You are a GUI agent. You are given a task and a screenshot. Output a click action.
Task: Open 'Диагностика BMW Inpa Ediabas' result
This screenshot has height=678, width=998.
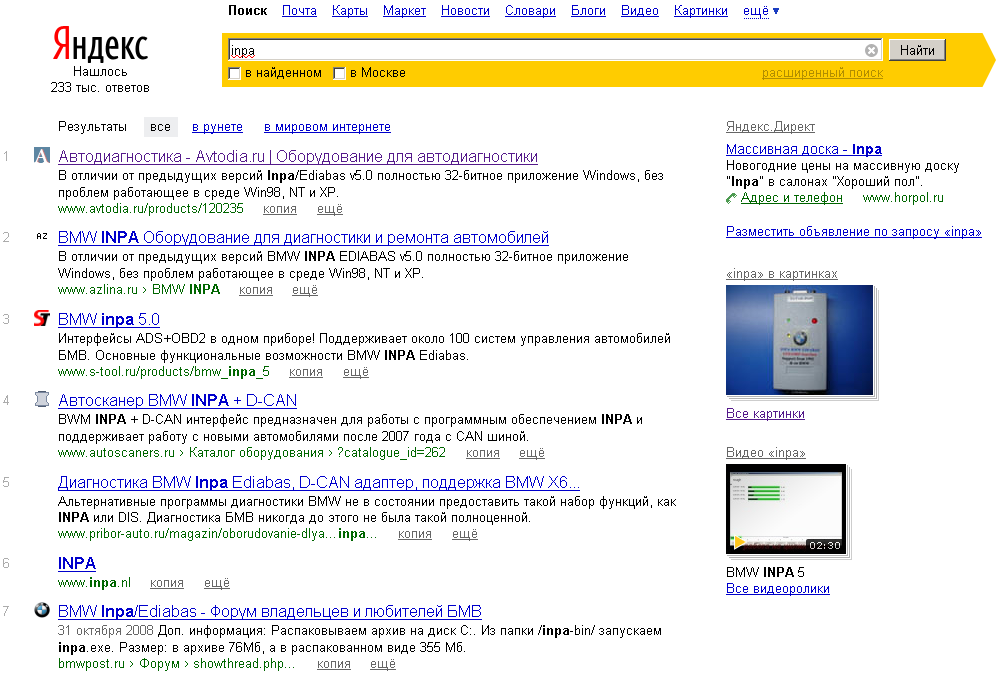pos(319,482)
